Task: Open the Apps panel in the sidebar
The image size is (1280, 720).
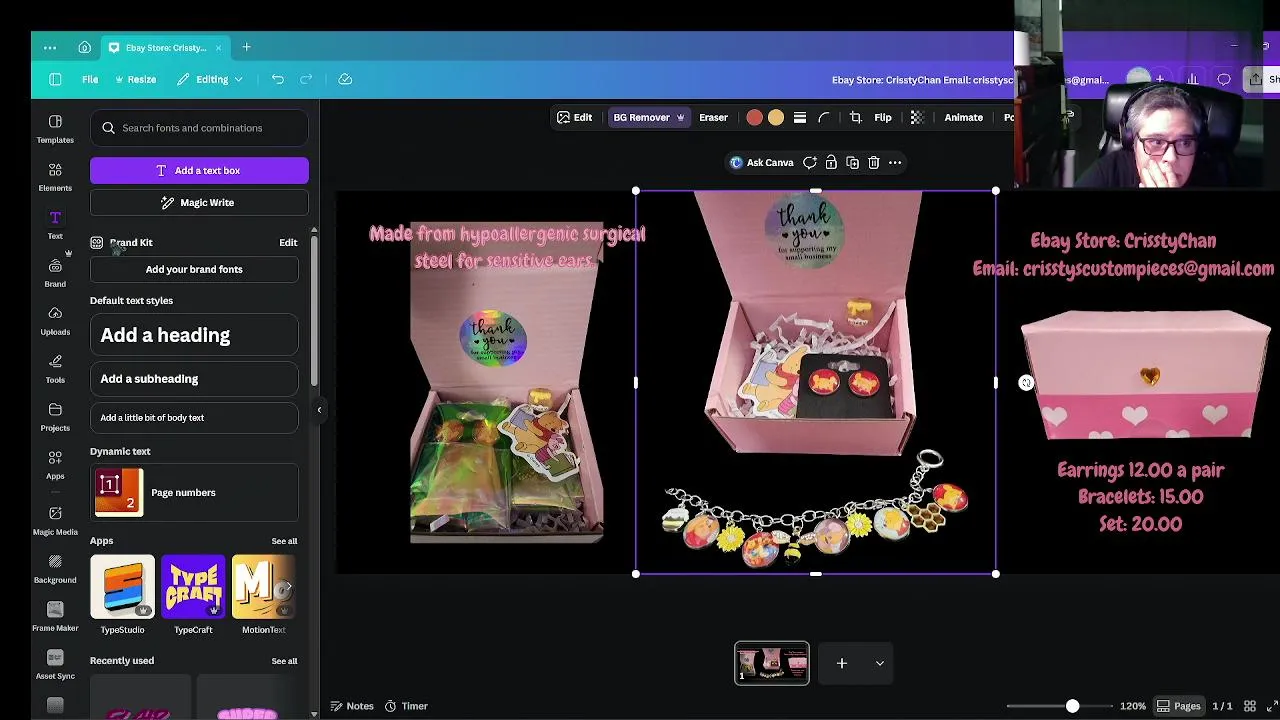Action: pyautogui.click(x=55, y=465)
